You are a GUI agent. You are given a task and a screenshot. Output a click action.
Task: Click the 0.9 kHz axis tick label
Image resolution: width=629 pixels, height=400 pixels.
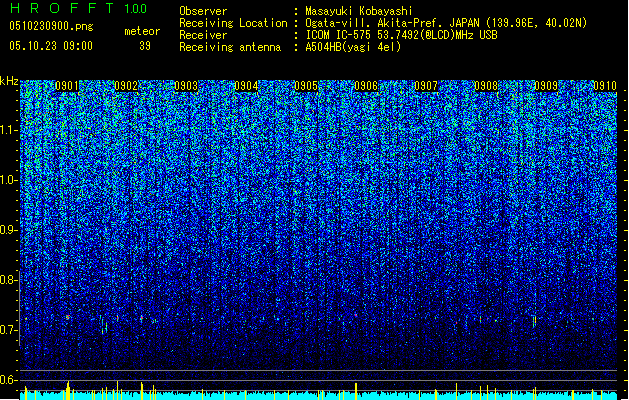click(8, 230)
